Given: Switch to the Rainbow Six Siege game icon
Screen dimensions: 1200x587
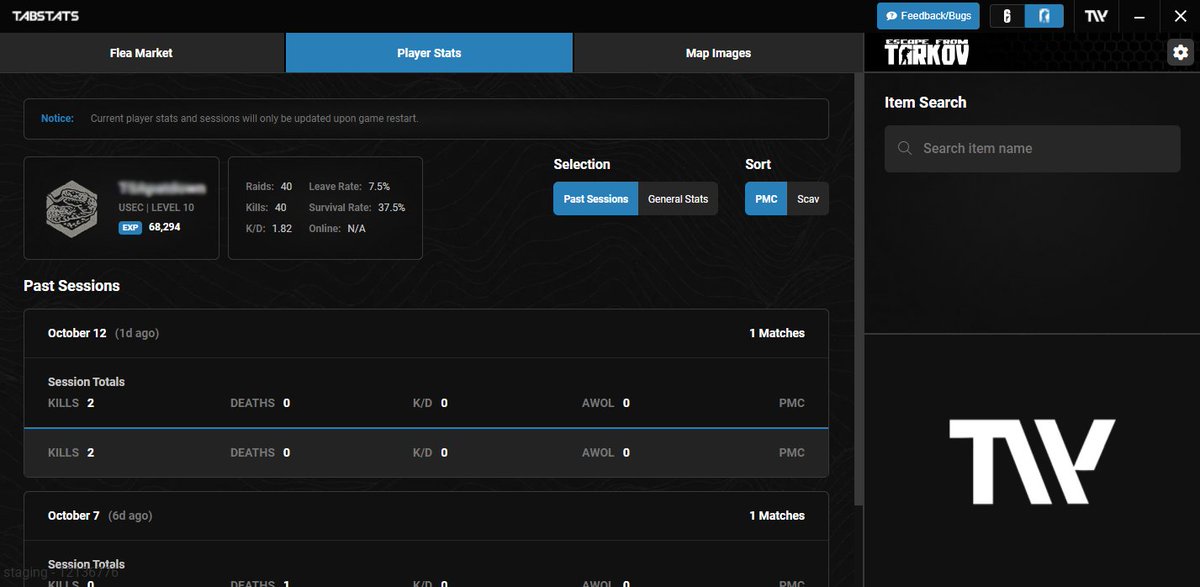Looking at the screenshot, I should (1008, 16).
